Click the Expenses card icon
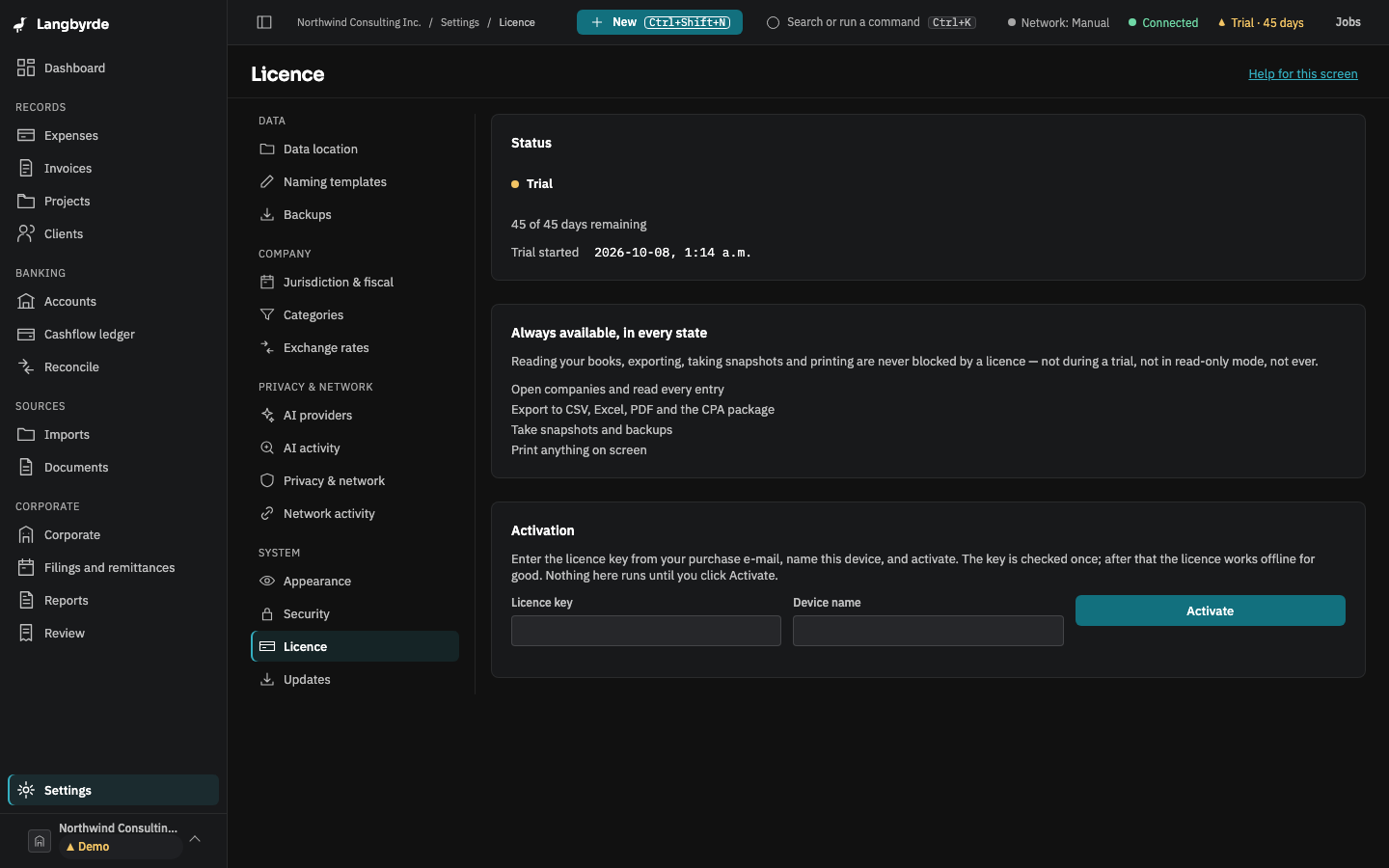Image resolution: width=1389 pixels, height=868 pixels. point(26,135)
